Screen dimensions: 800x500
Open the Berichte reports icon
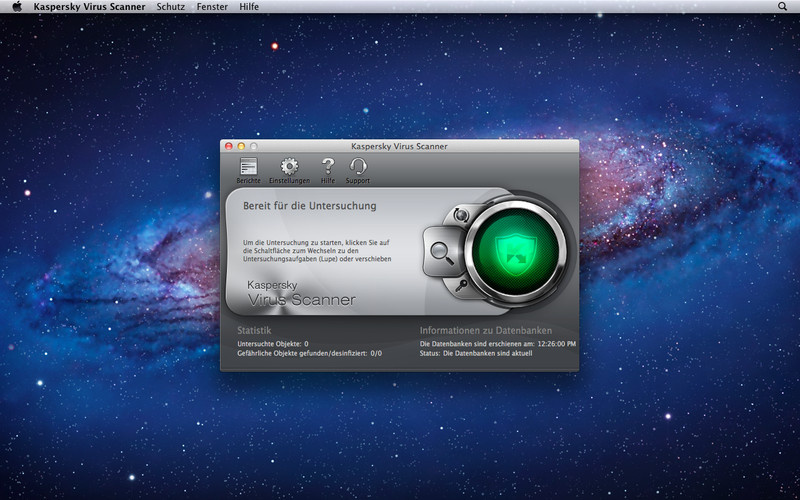[x=248, y=168]
